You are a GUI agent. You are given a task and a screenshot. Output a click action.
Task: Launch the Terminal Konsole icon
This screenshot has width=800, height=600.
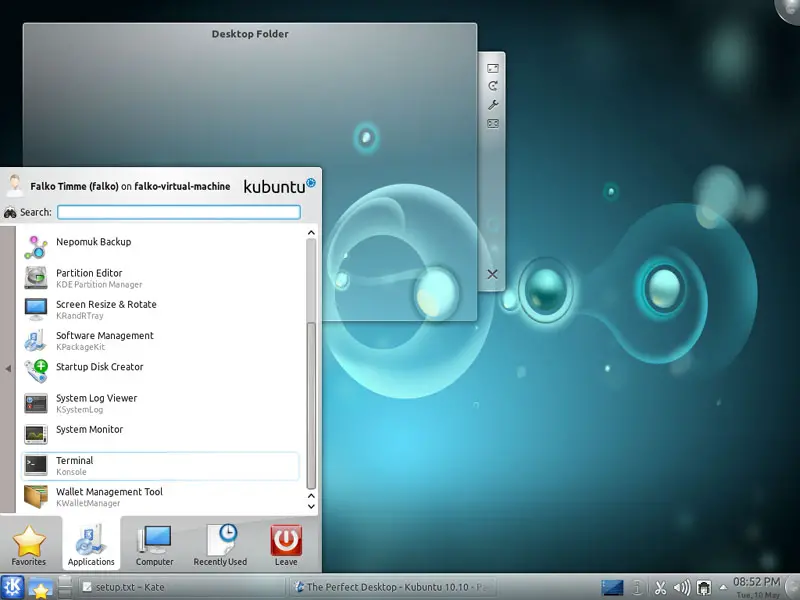coord(36,465)
